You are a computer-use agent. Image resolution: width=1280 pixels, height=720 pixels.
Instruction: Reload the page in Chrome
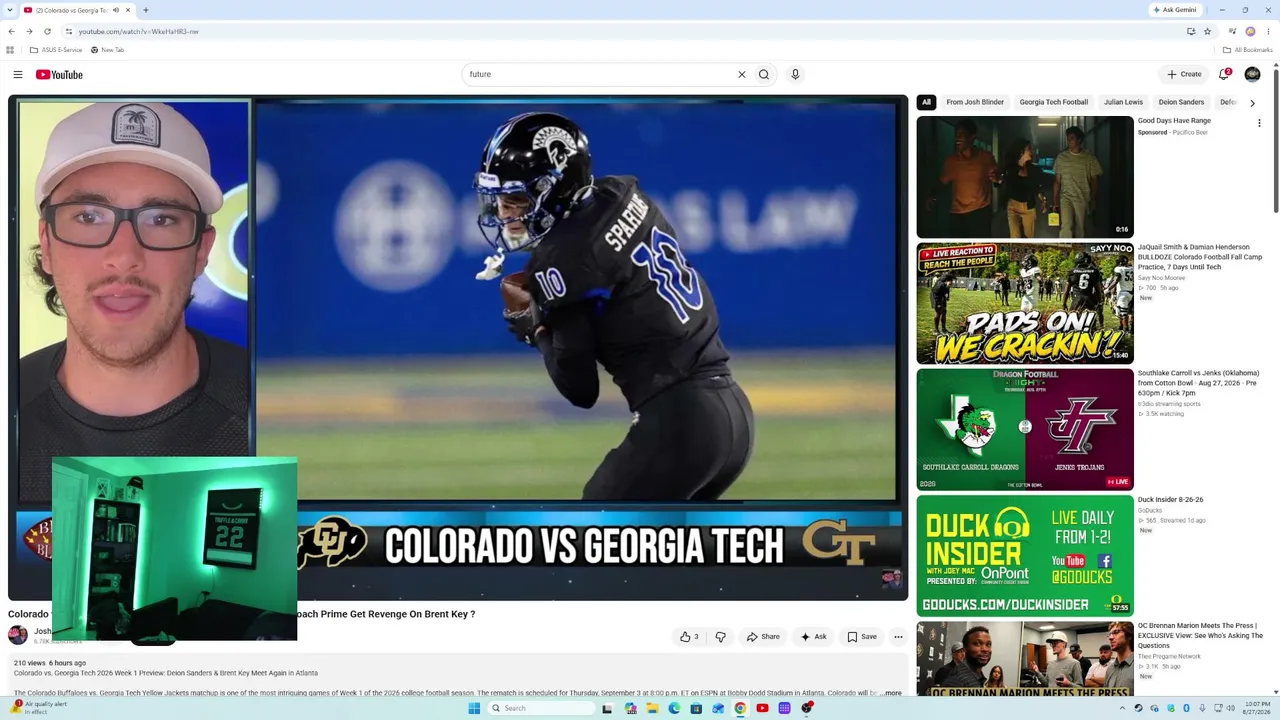47,31
